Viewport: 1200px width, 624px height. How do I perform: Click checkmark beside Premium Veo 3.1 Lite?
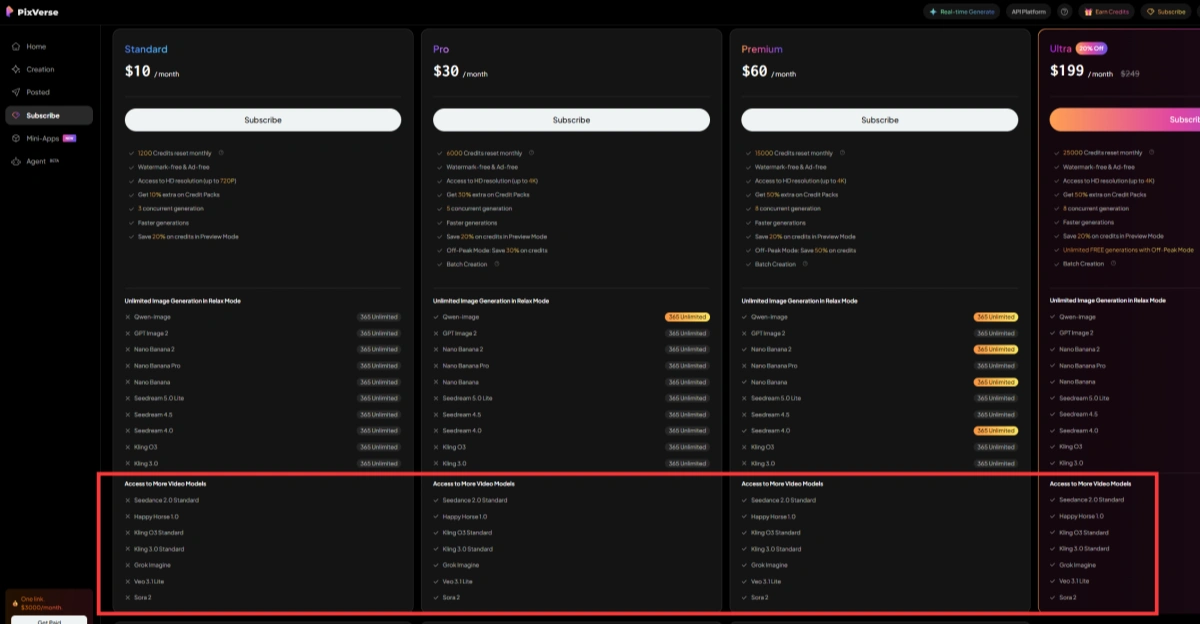point(745,581)
